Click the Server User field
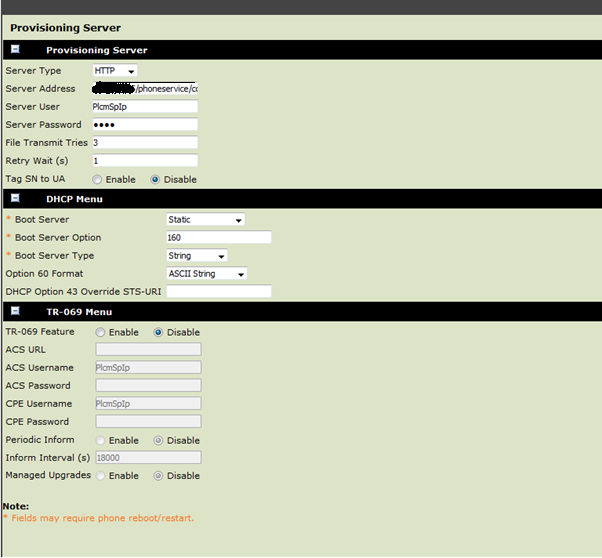Screen dimensions: 602x558 pyautogui.click(x=144, y=107)
